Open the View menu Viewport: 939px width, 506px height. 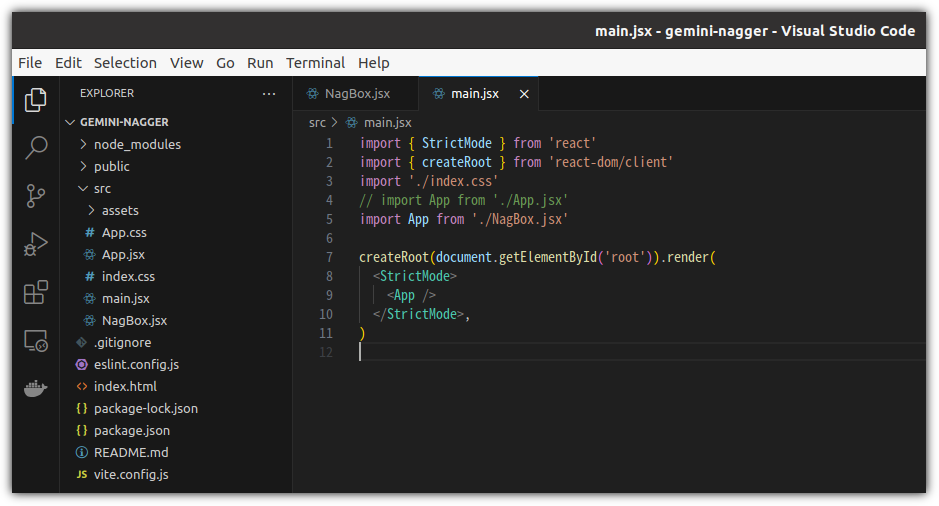coord(187,63)
